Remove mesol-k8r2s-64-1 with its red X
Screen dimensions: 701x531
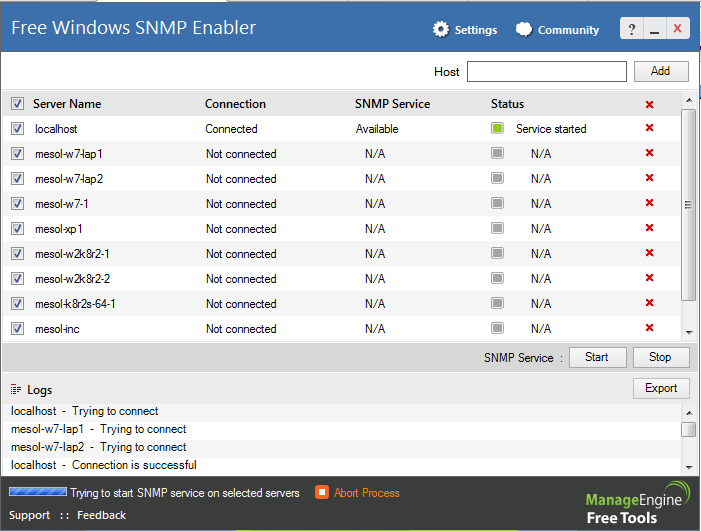click(649, 303)
